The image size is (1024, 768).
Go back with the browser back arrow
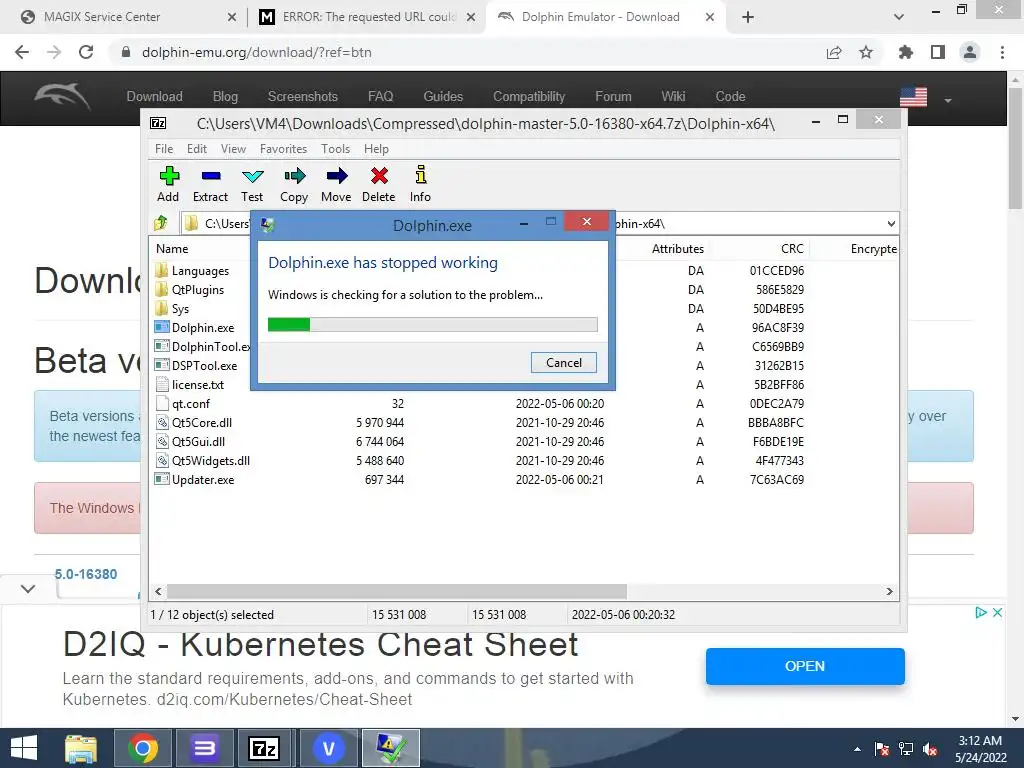22,52
